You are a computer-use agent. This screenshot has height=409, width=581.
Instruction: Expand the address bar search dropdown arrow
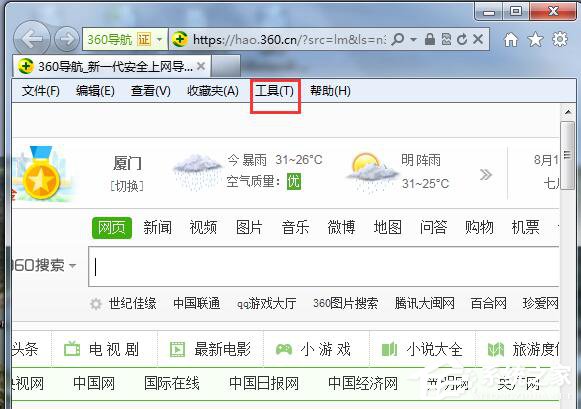click(x=414, y=39)
